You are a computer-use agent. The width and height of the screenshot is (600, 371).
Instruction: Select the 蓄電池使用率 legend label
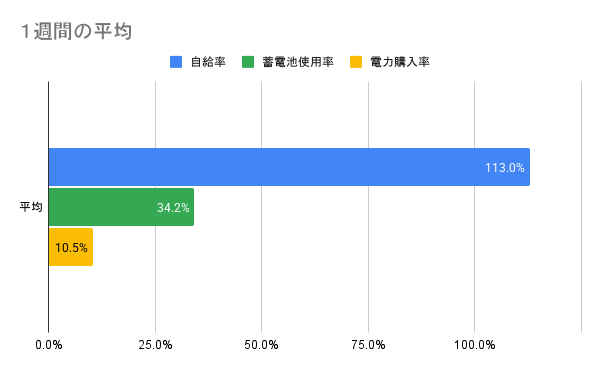click(298, 62)
